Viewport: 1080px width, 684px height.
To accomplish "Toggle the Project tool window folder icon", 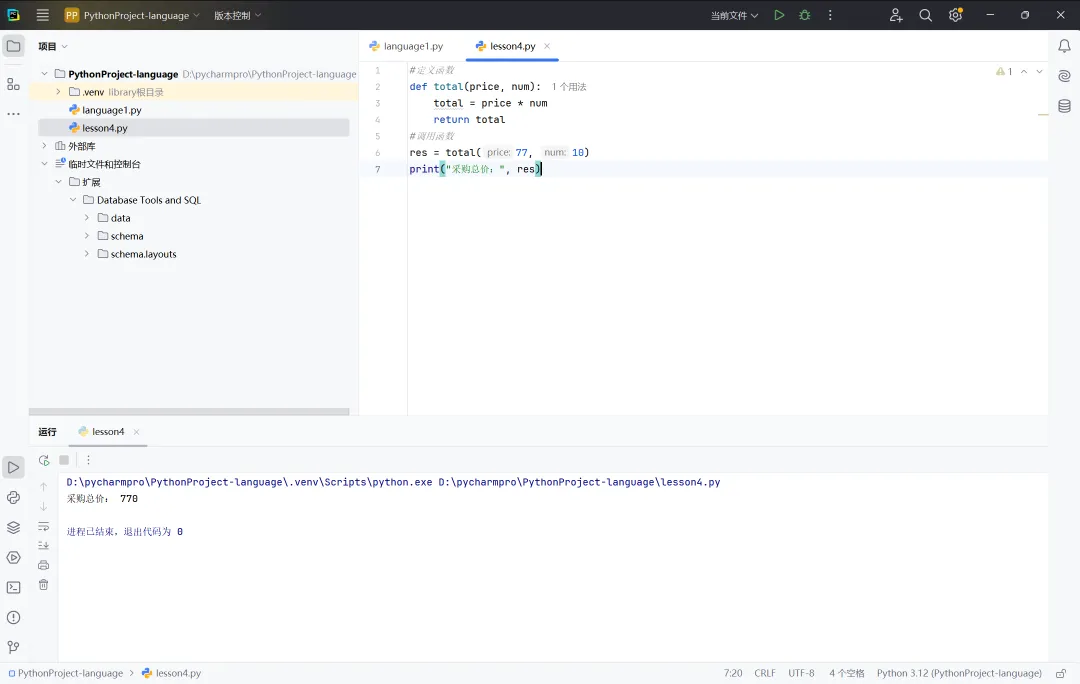I will coord(14,46).
